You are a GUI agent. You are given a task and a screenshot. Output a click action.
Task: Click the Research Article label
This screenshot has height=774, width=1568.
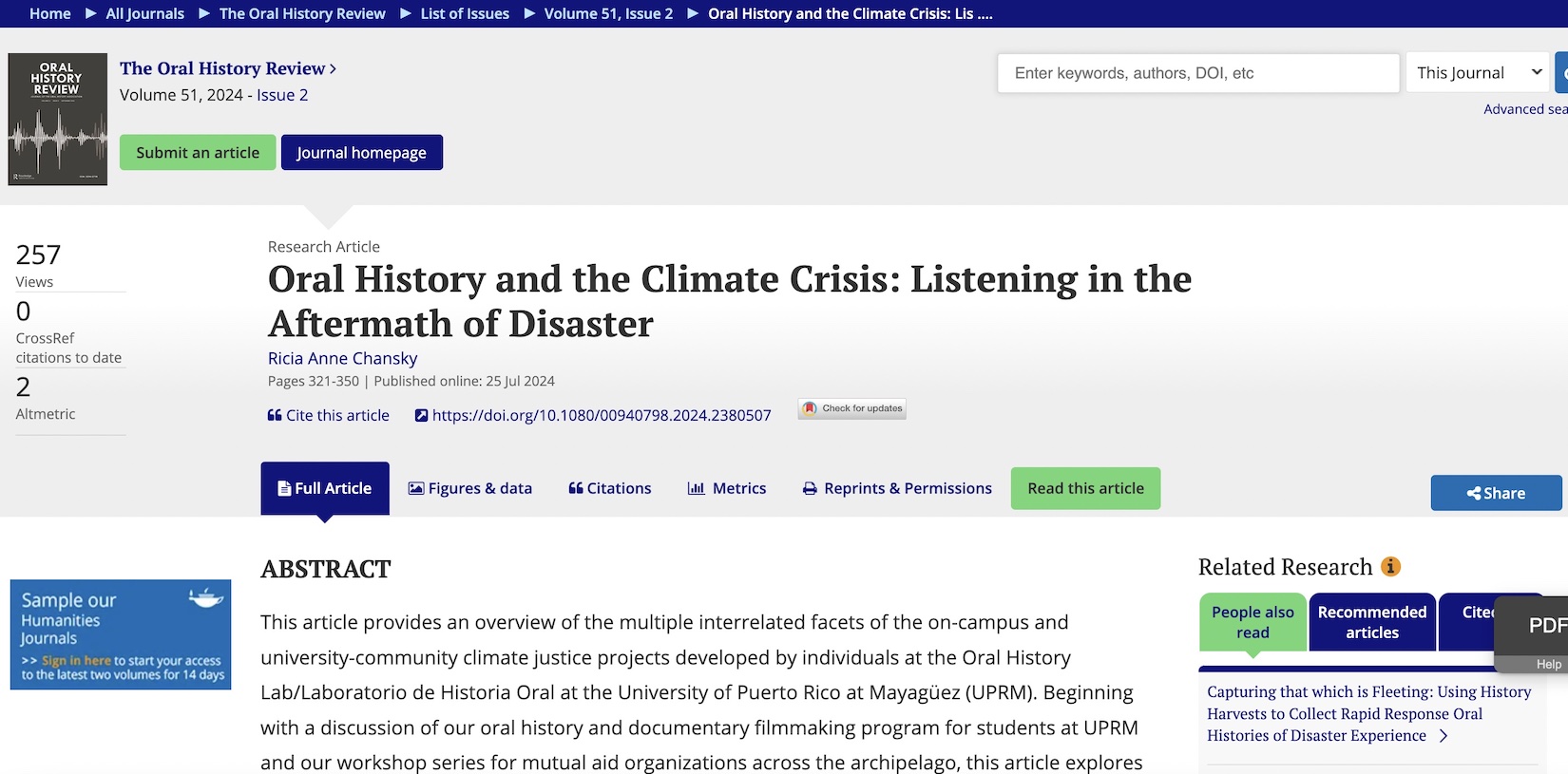[324, 247]
